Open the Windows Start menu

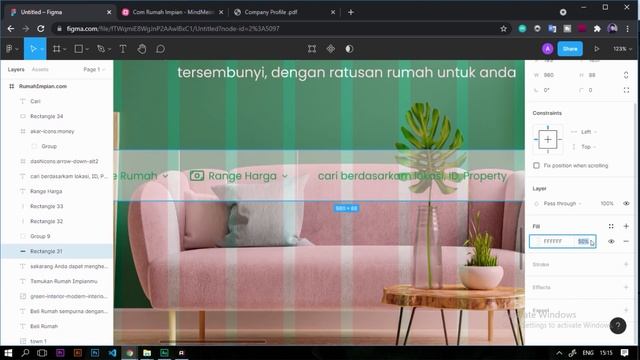pyautogui.click(x=8, y=353)
